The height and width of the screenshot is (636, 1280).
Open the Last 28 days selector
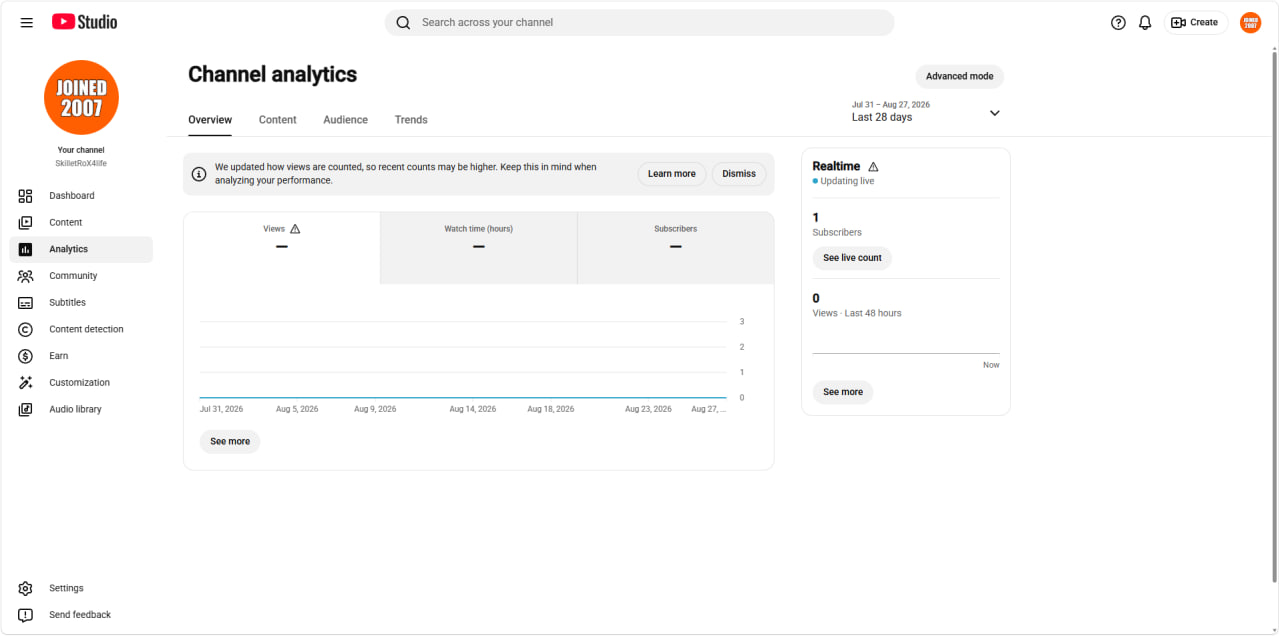tap(926, 111)
